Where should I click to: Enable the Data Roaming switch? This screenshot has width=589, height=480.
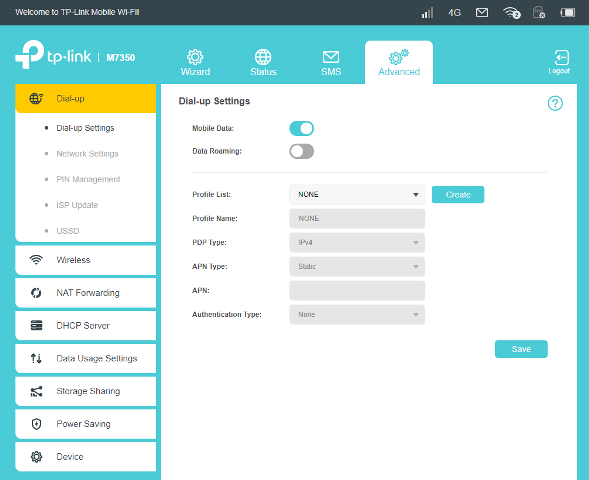[x=302, y=151]
